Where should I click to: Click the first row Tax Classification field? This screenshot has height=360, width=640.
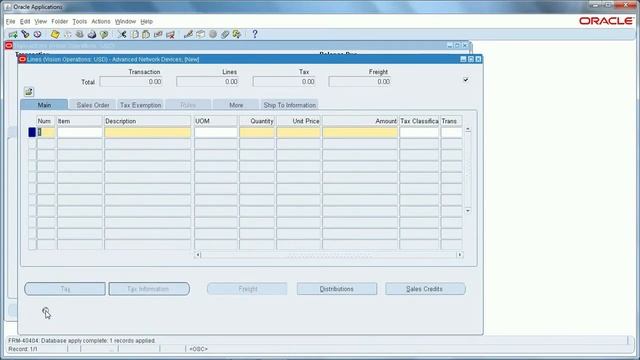tap(419, 132)
